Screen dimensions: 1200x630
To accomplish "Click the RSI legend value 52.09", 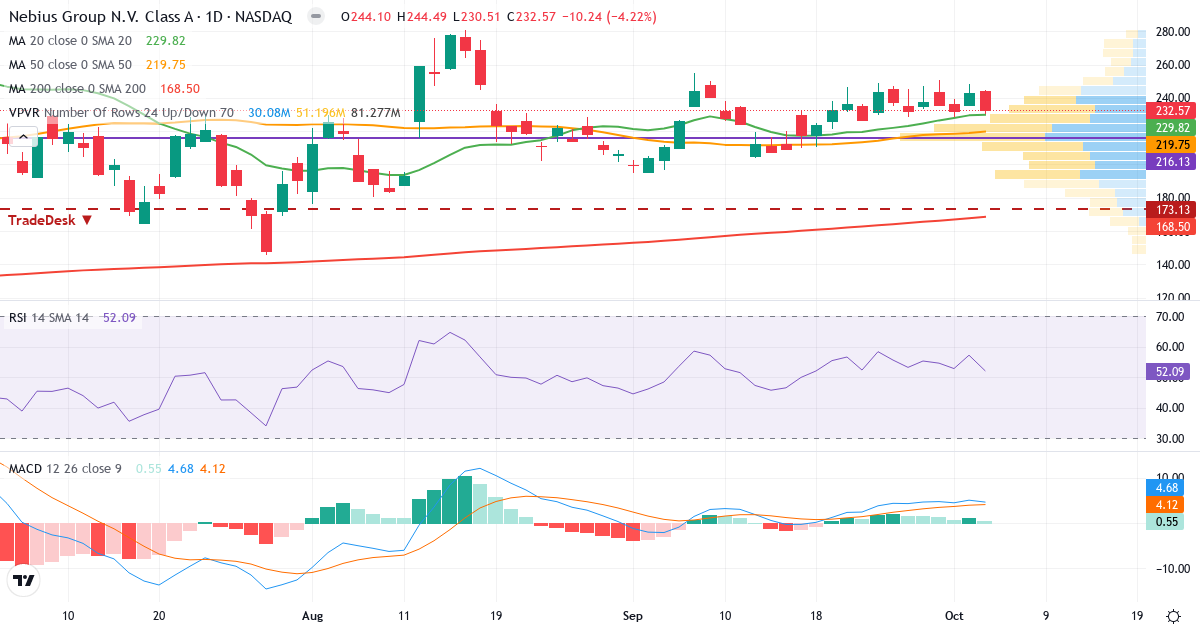I will [119, 317].
